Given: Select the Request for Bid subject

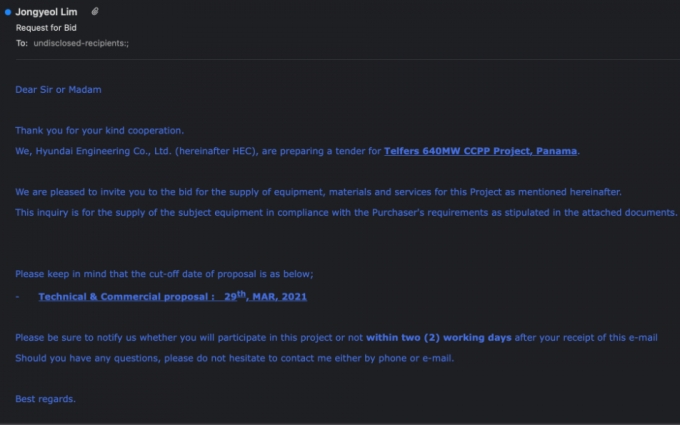Looking at the screenshot, I should click(x=46, y=28).
